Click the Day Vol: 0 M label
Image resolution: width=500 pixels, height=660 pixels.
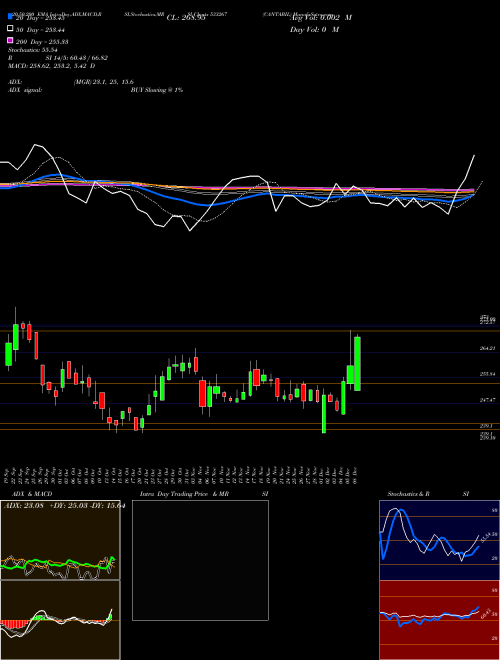point(314,29)
